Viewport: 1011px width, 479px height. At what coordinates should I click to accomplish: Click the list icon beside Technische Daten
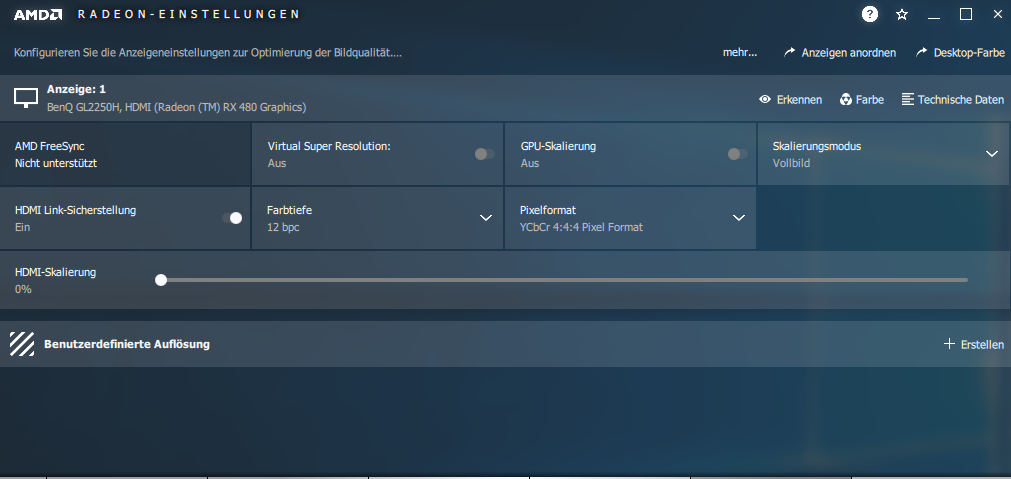908,99
